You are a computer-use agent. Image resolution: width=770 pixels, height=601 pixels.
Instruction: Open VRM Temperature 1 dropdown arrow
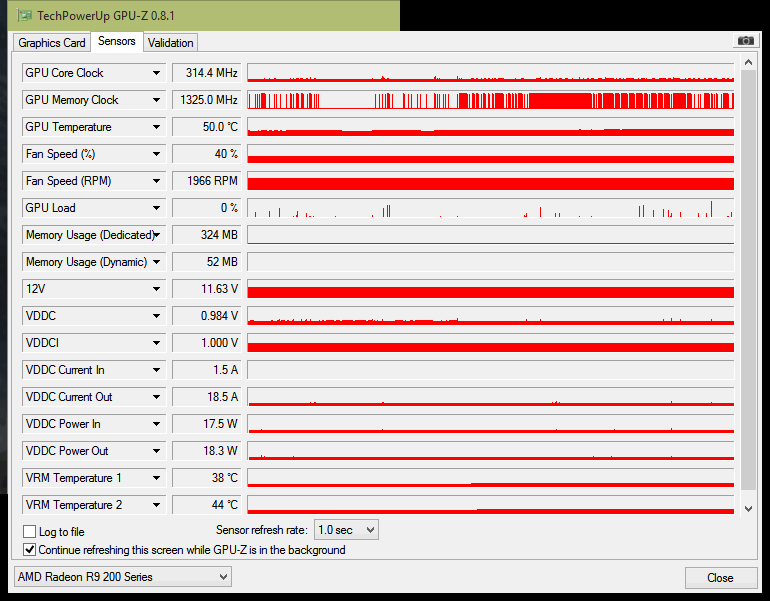point(156,478)
